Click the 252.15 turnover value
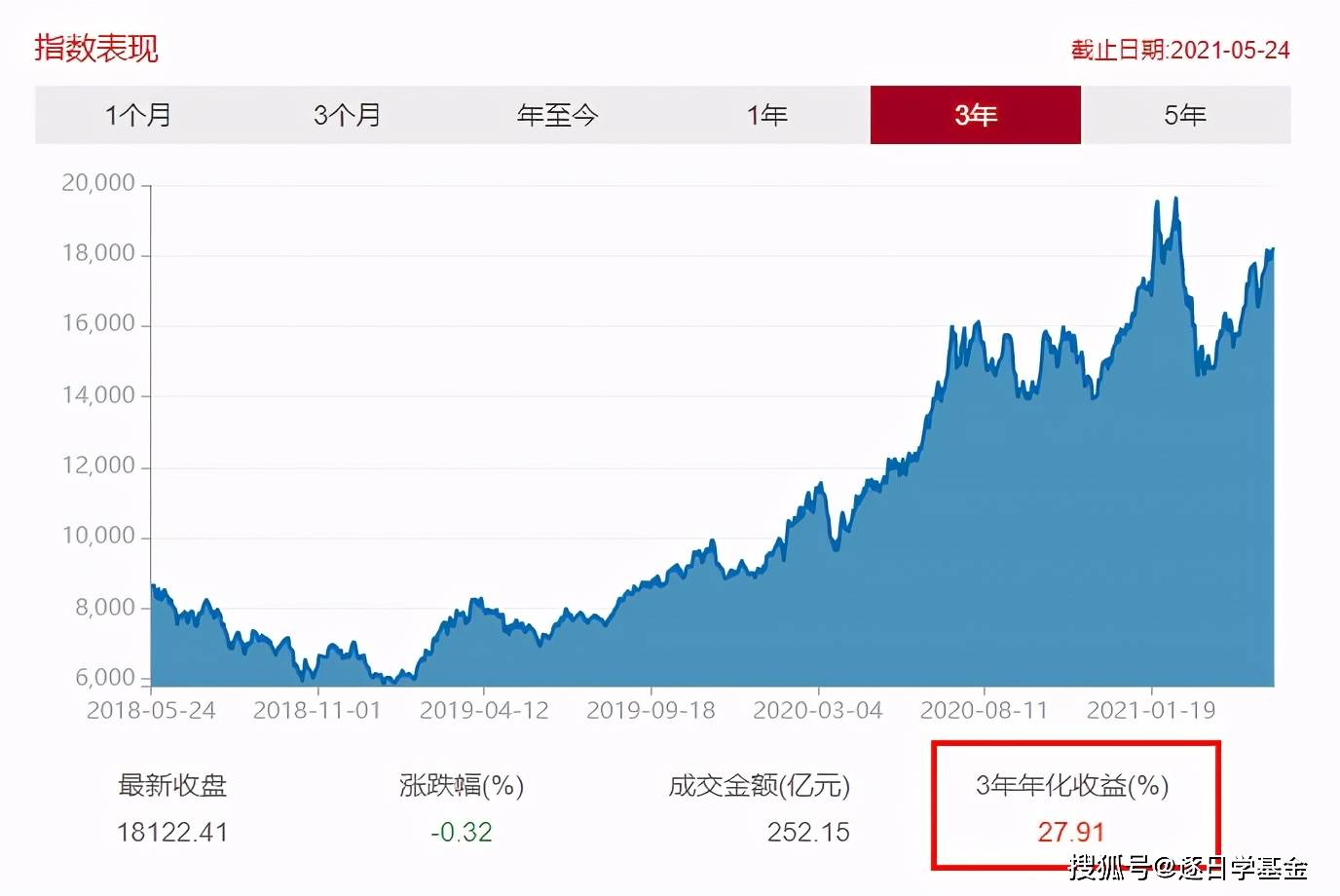 (x=808, y=833)
